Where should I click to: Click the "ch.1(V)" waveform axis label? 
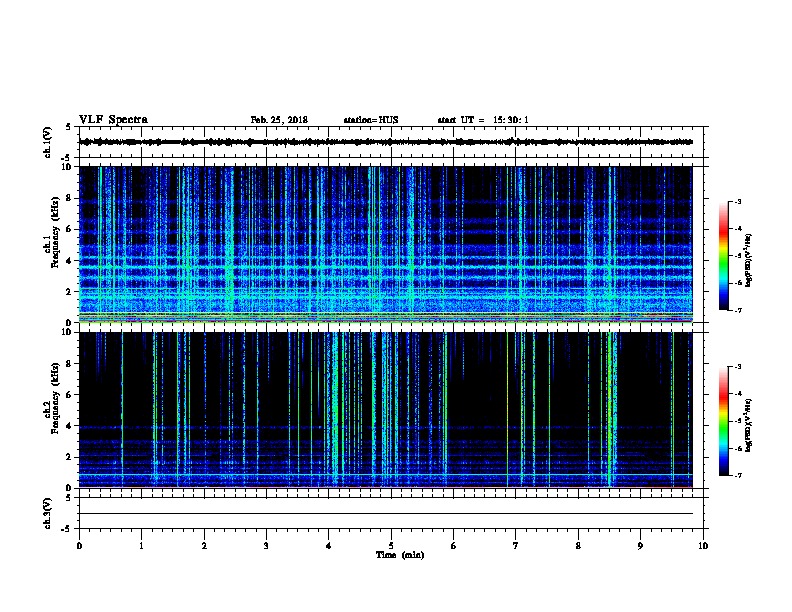[x=47, y=142]
